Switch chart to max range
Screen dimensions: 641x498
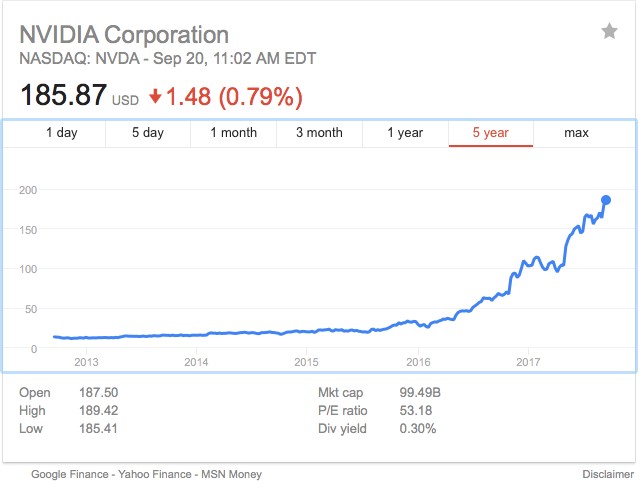tap(576, 133)
